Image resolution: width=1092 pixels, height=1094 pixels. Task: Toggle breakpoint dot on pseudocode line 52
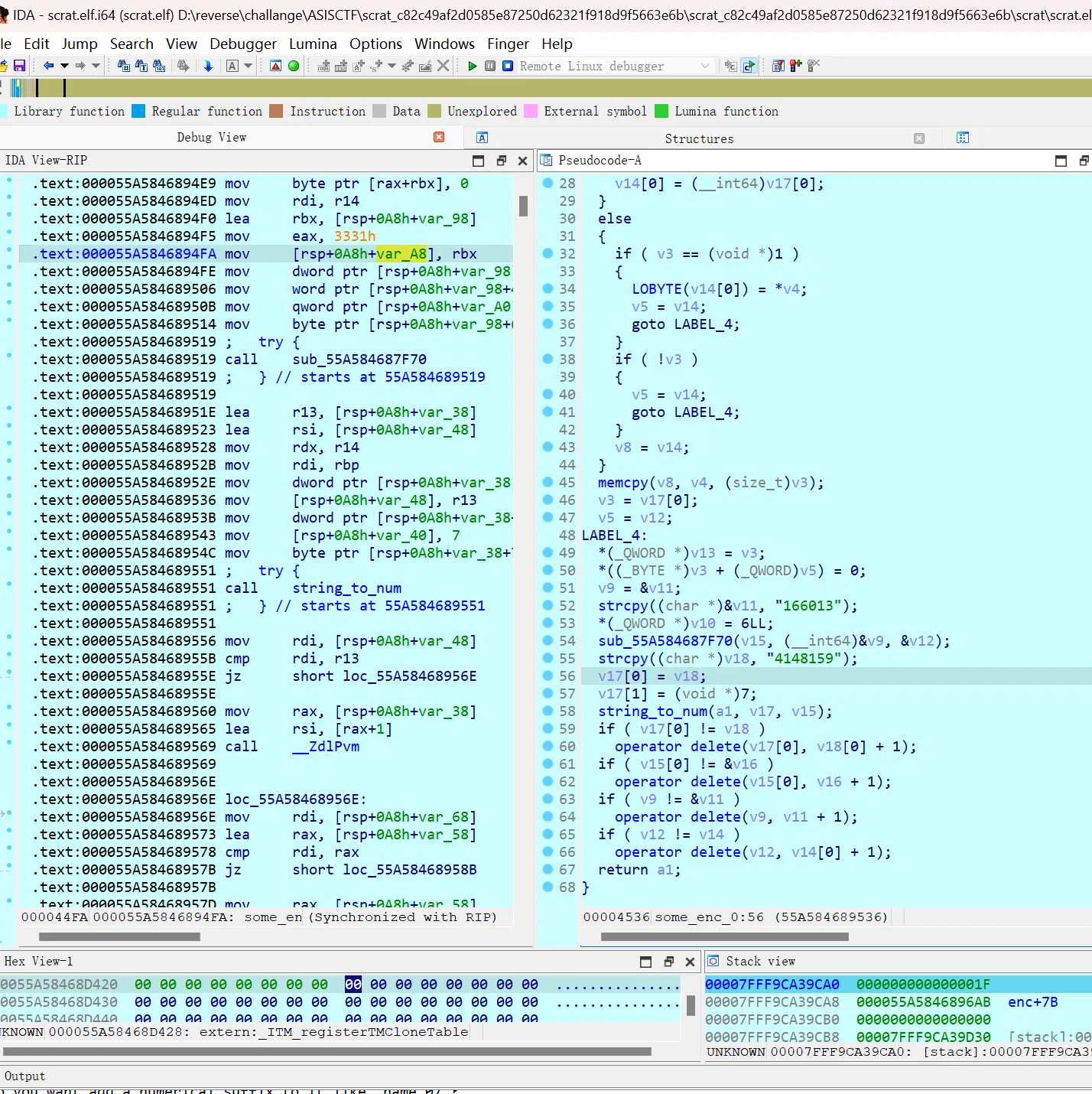548,605
